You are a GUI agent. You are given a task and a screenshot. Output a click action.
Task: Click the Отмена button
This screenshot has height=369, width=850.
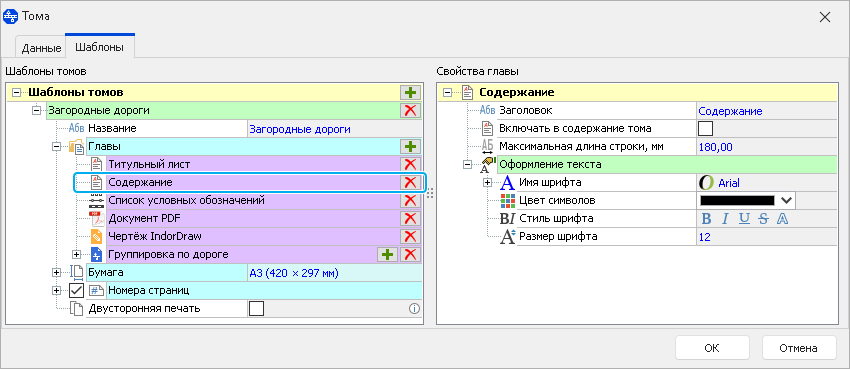click(799, 347)
